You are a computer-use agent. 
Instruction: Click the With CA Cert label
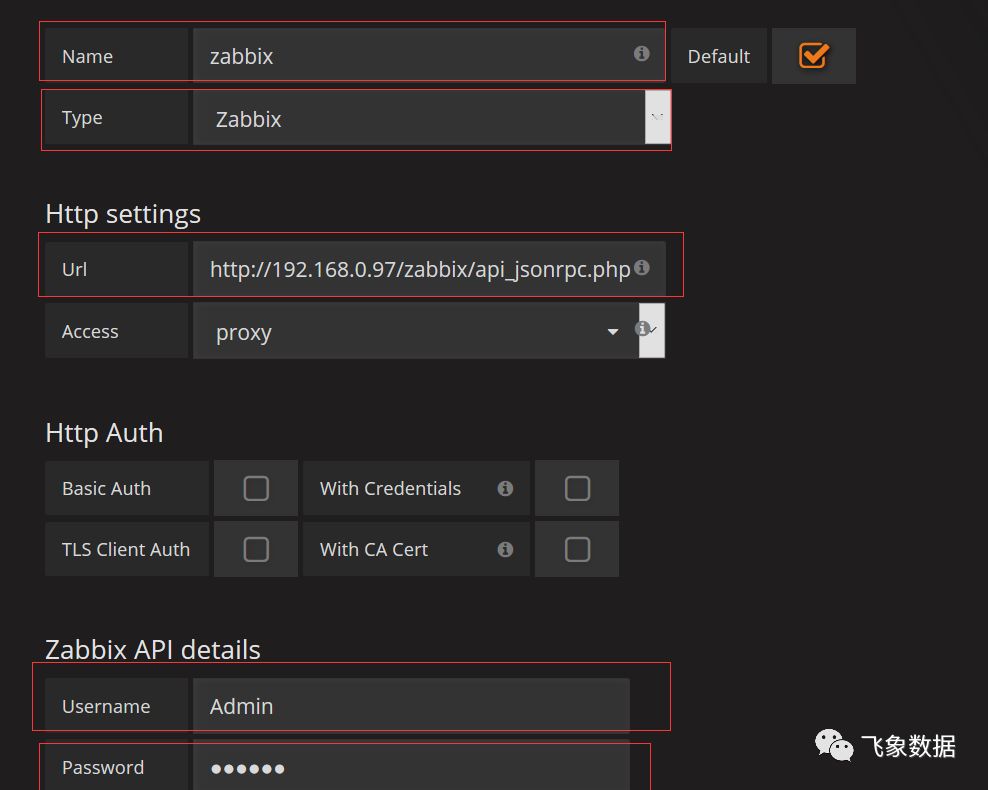coord(374,549)
